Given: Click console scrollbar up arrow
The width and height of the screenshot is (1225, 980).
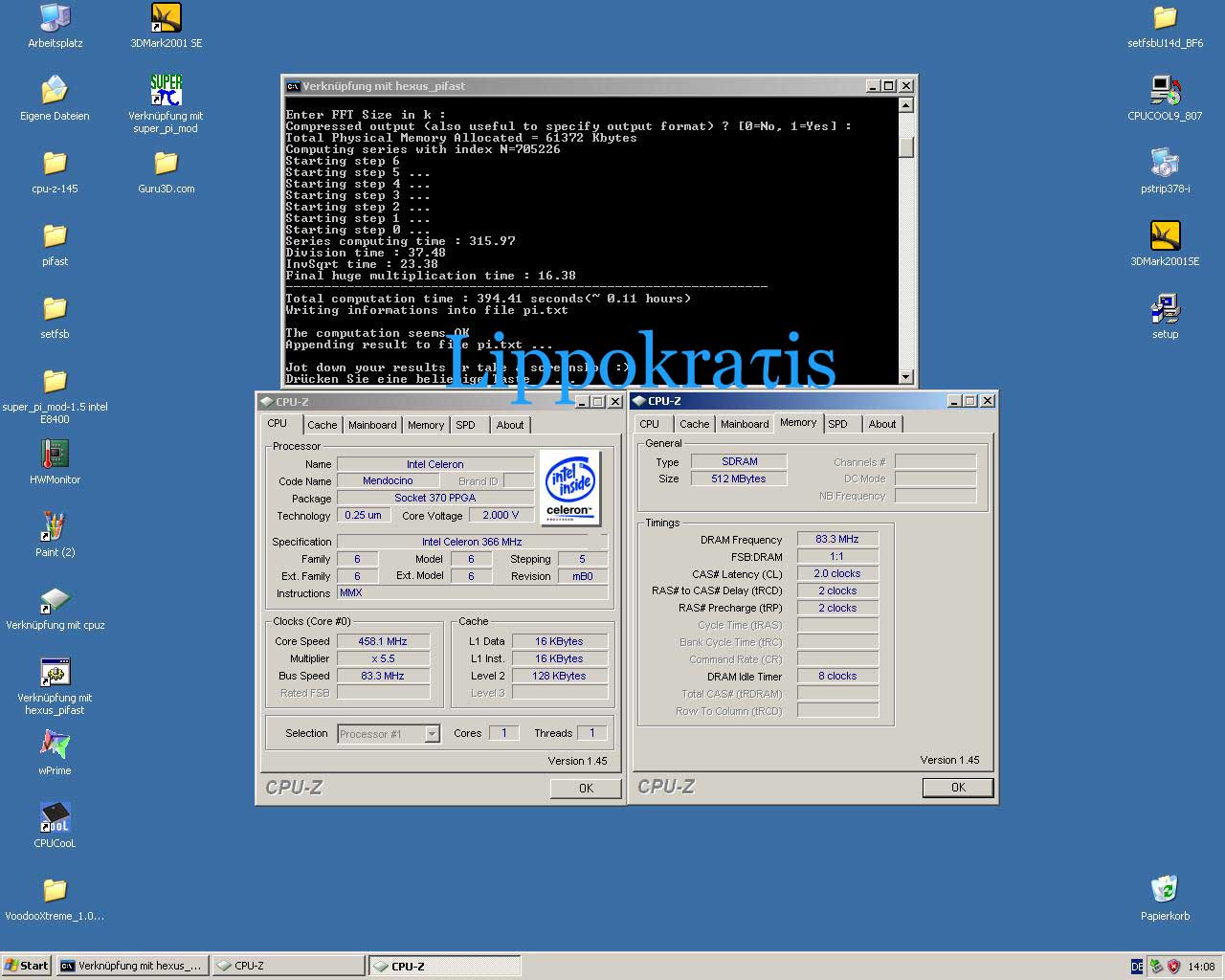Looking at the screenshot, I should point(906,105).
